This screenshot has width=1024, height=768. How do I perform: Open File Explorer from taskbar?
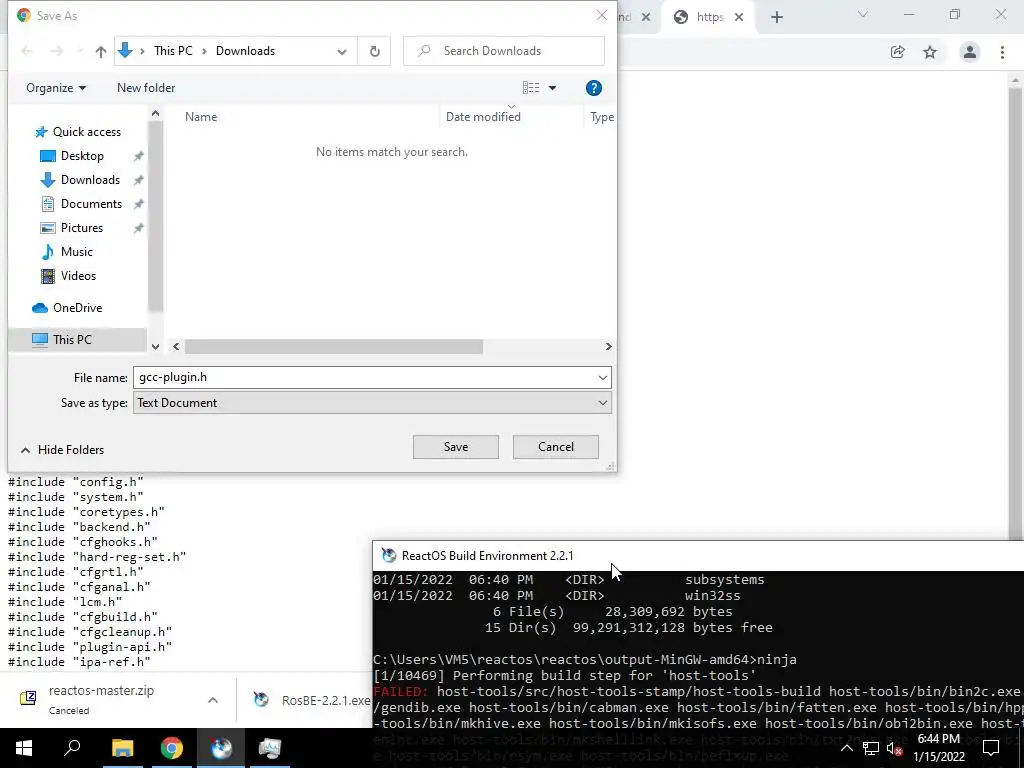[122, 748]
